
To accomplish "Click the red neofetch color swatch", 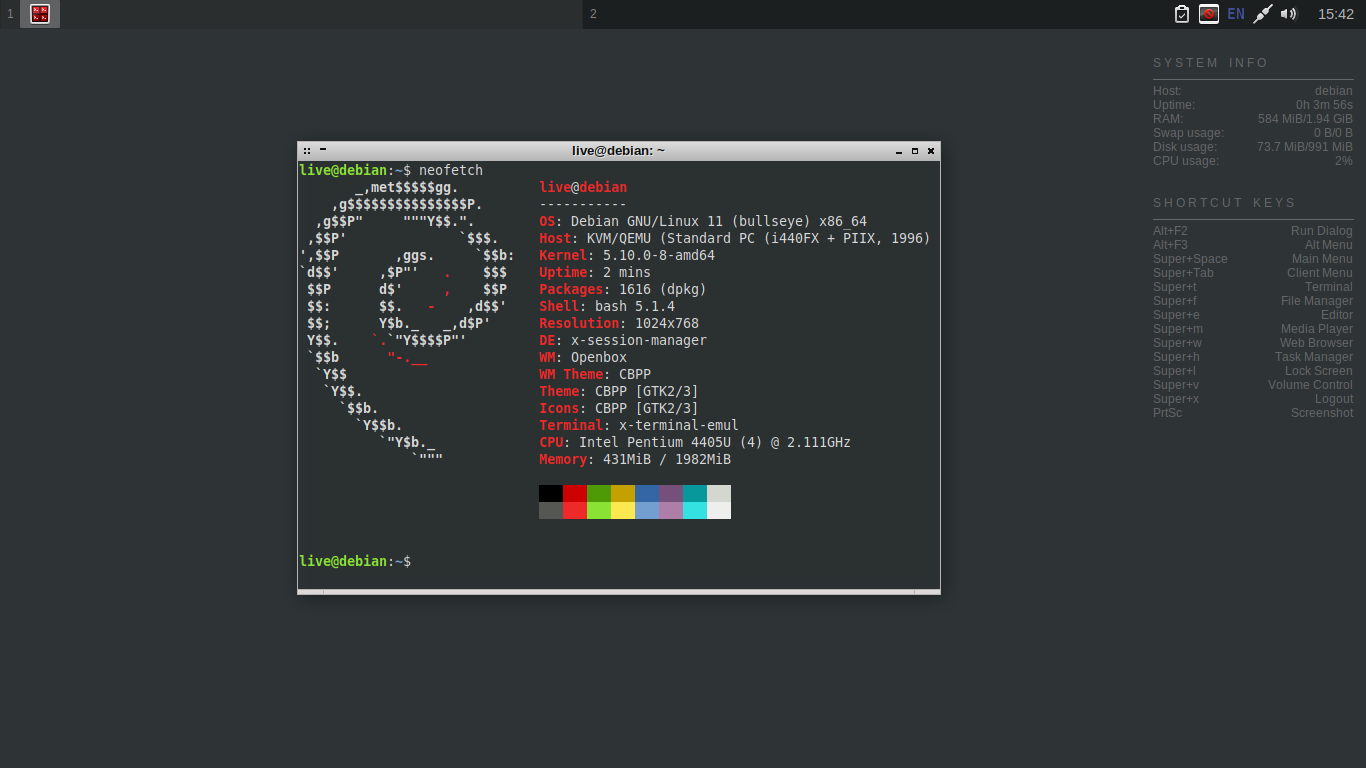I will tap(573, 492).
